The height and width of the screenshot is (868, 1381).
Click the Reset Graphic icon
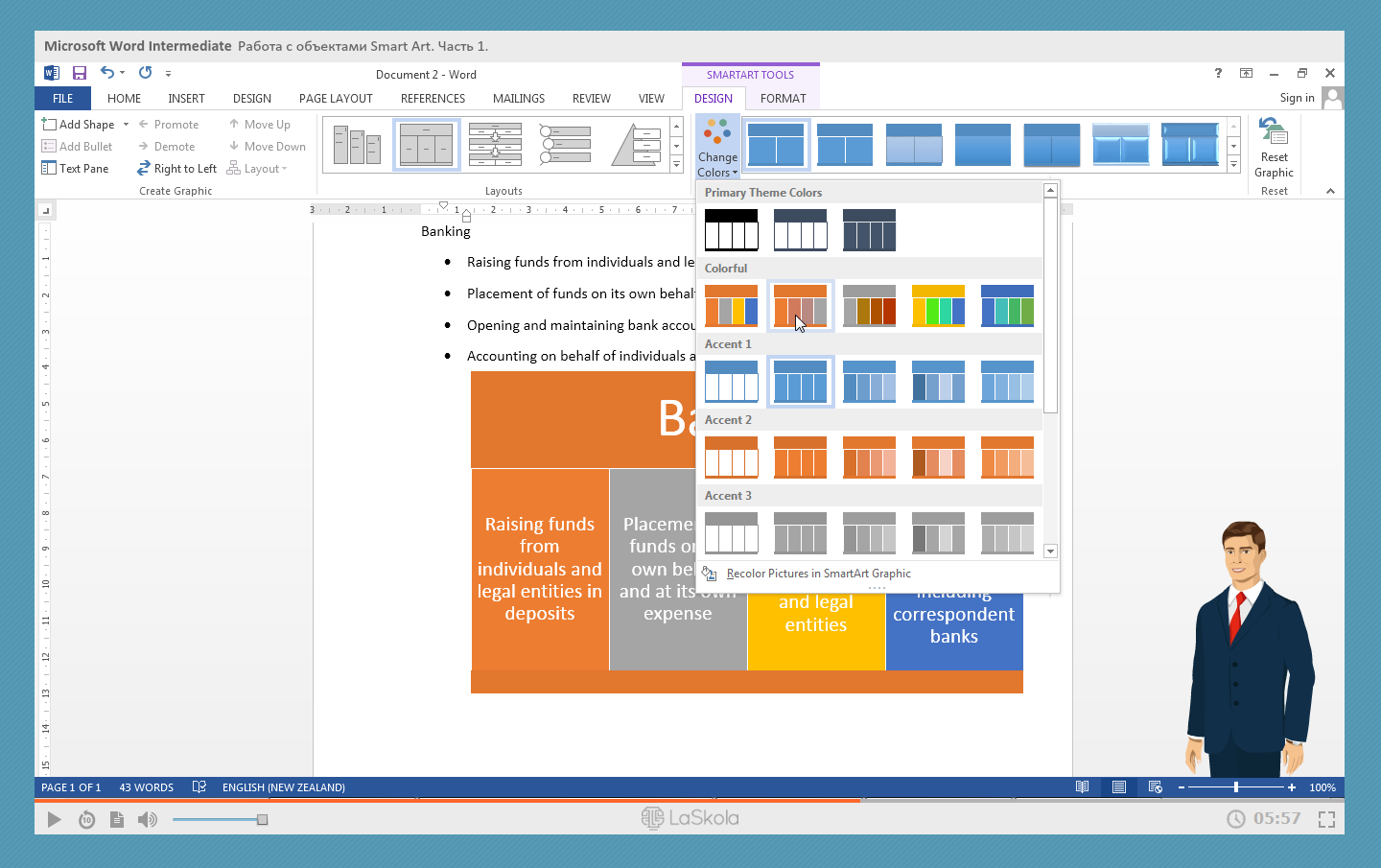tap(1274, 132)
